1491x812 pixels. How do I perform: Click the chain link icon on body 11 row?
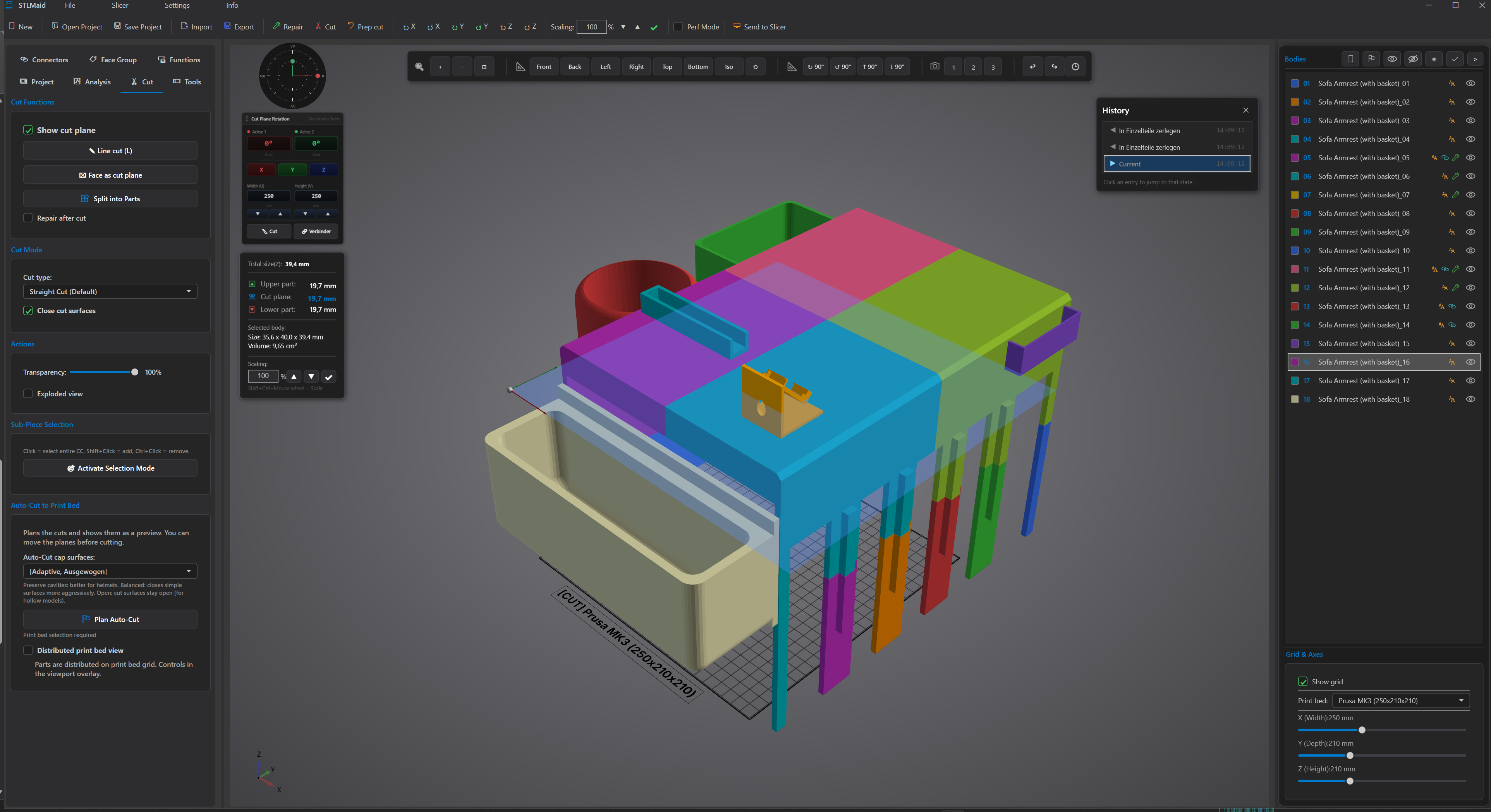pos(1445,269)
